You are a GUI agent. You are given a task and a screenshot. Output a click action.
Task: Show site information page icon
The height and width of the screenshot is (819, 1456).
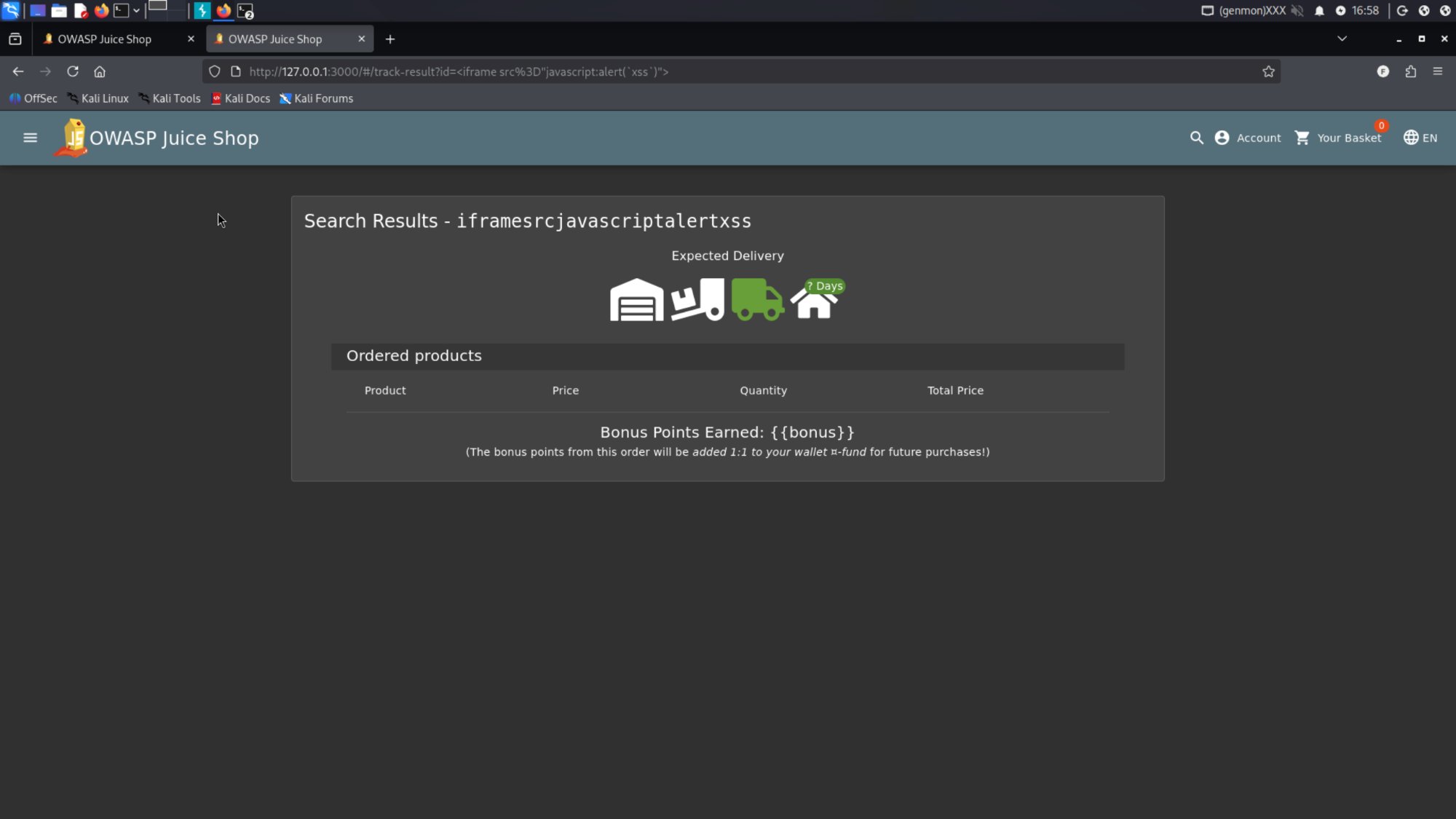pyautogui.click(x=235, y=71)
